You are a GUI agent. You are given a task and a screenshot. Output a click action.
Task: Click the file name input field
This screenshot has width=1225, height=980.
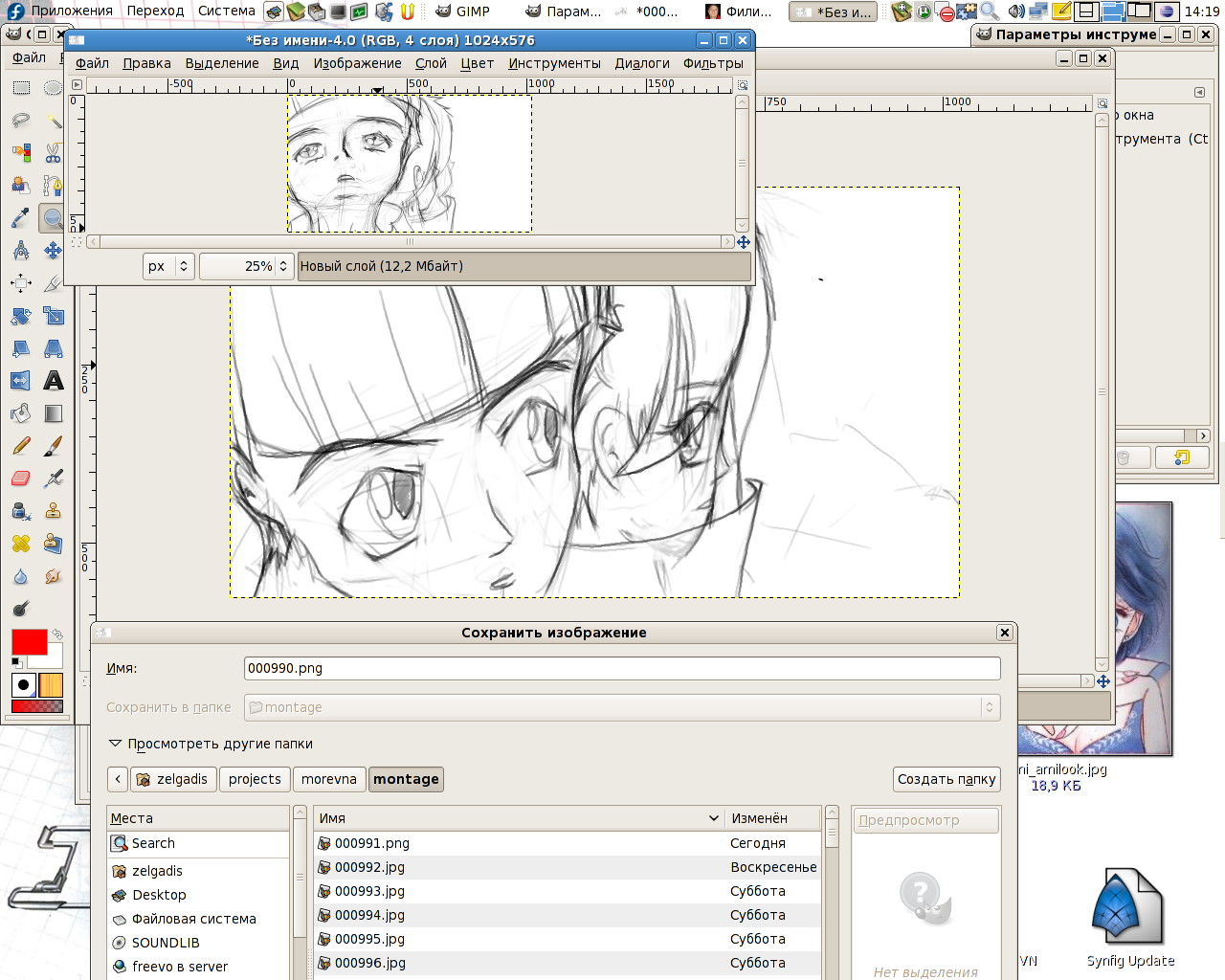(x=622, y=668)
